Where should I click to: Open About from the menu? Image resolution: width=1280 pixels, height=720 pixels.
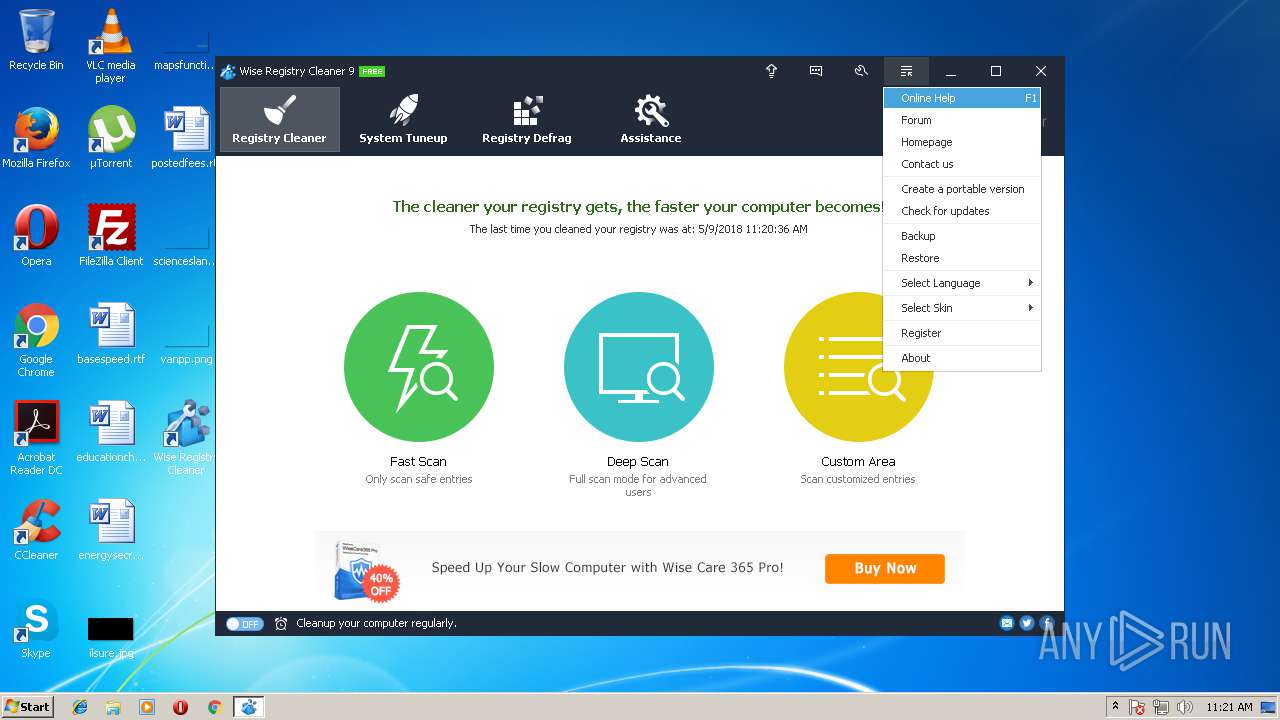click(962, 358)
